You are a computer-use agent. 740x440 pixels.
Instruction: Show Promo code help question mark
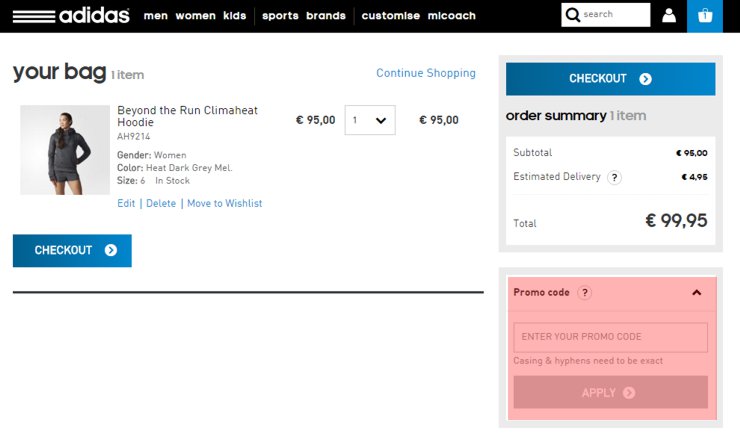coord(585,293)
